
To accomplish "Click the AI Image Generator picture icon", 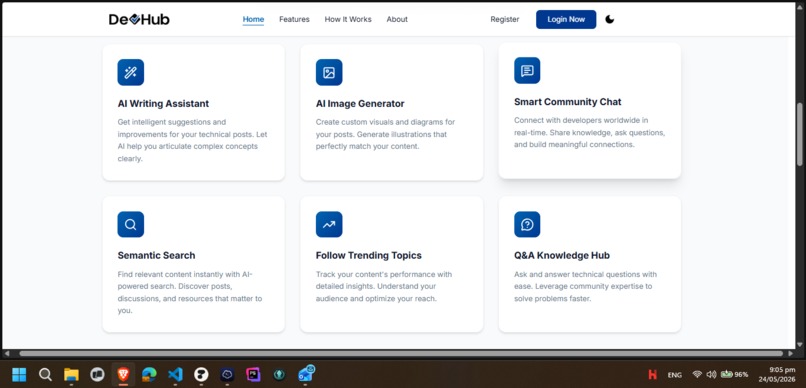I will (329, 72).
